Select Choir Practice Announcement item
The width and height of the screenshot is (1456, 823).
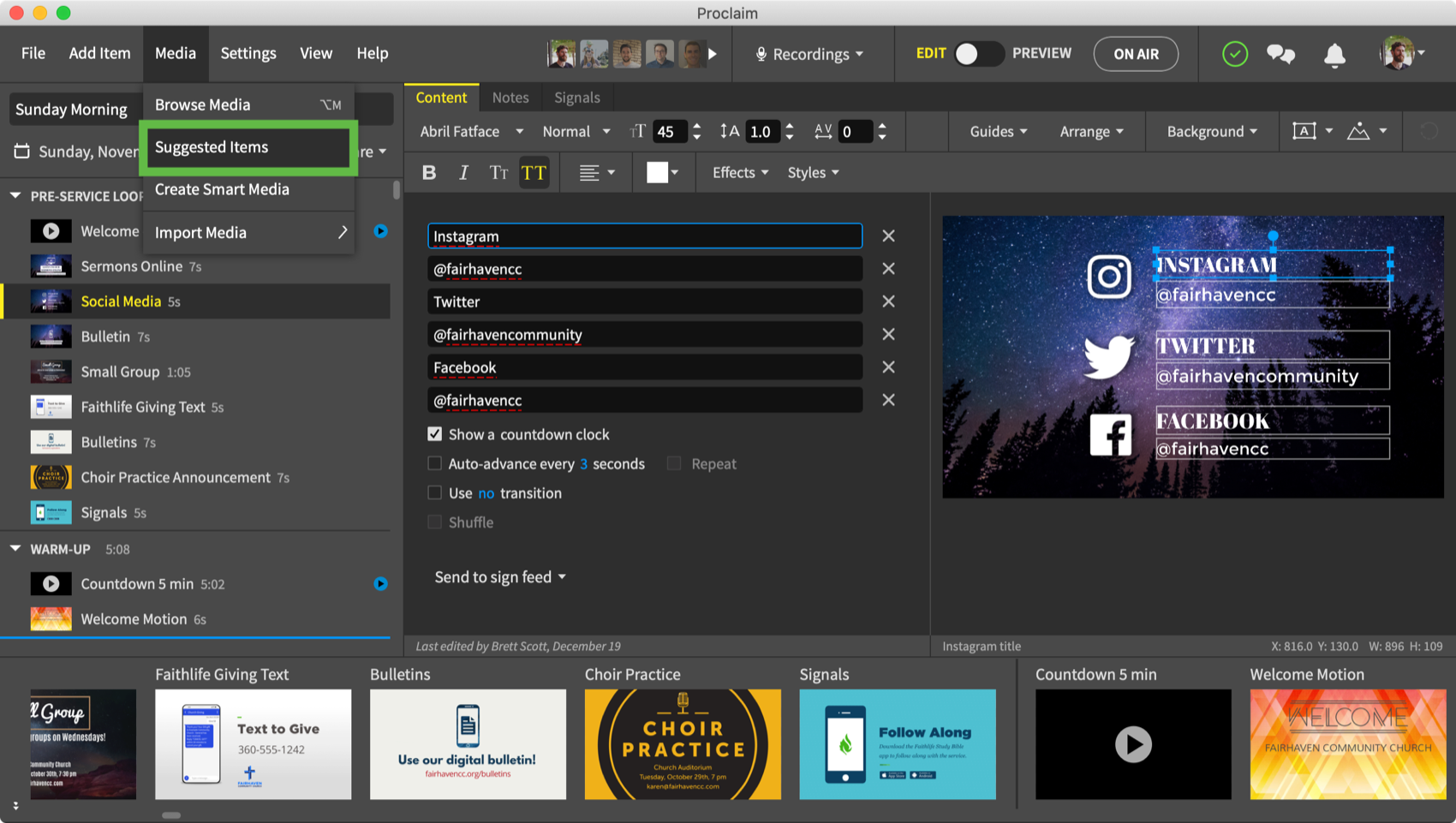(197, 477)
